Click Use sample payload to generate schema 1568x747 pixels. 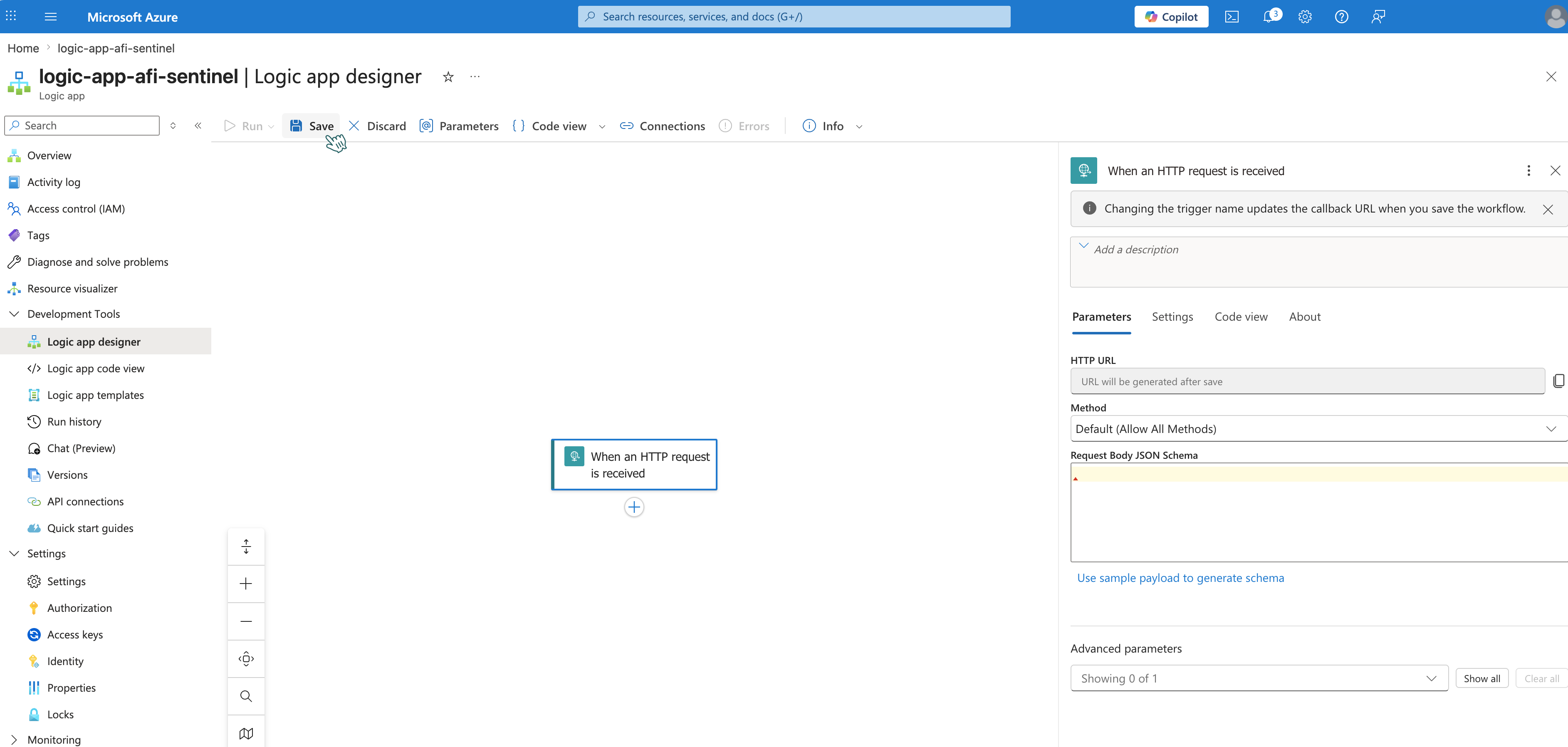pyautogui.click(x=1180, y=578)
